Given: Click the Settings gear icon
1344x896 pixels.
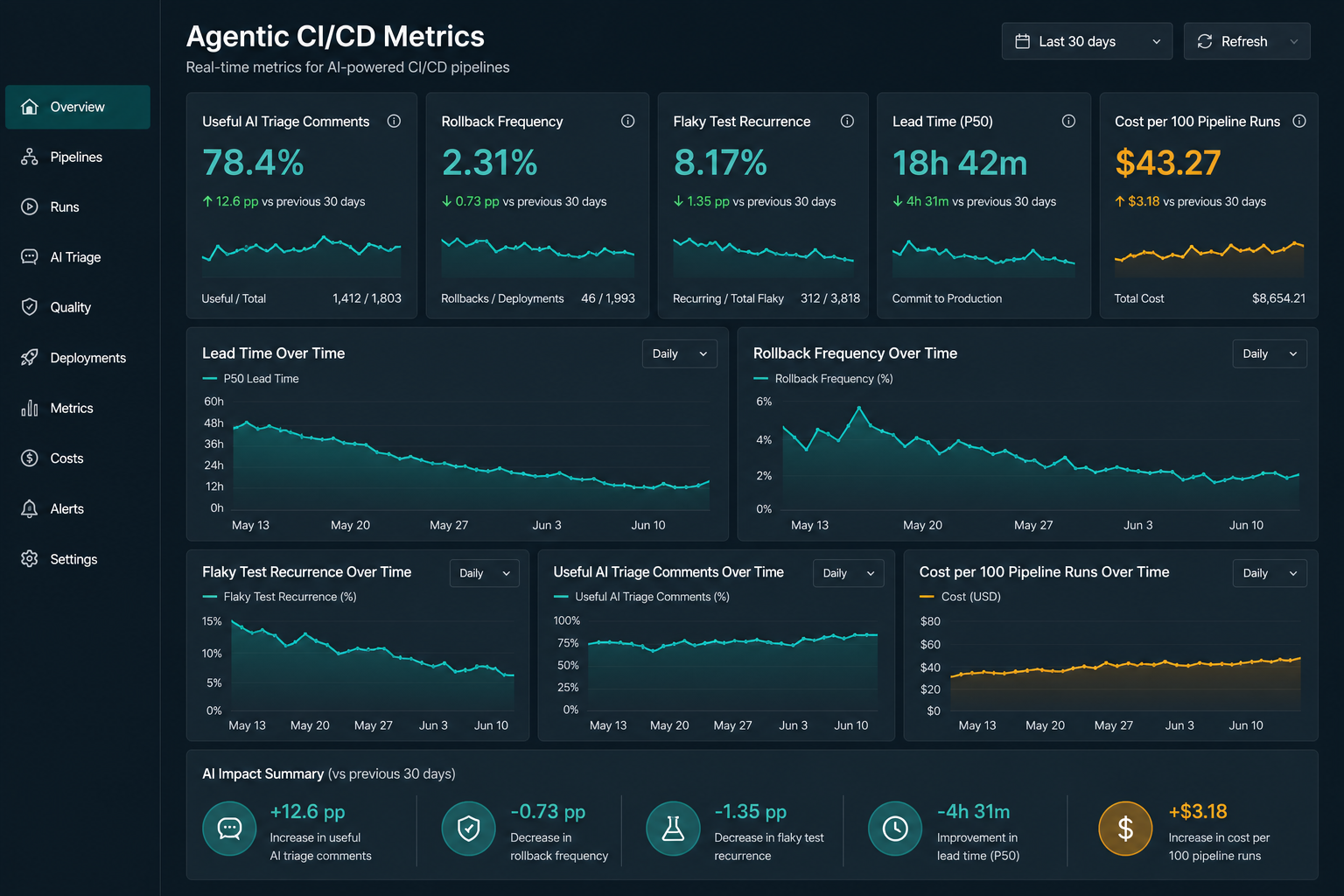Looking at the screenshot, I should click(x=30, y=559).
